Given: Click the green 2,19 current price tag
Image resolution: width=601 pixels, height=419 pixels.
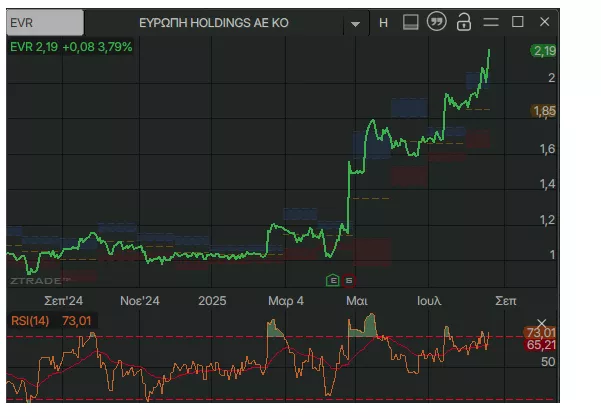Looking at the screenshot, I should click(544, 51).
